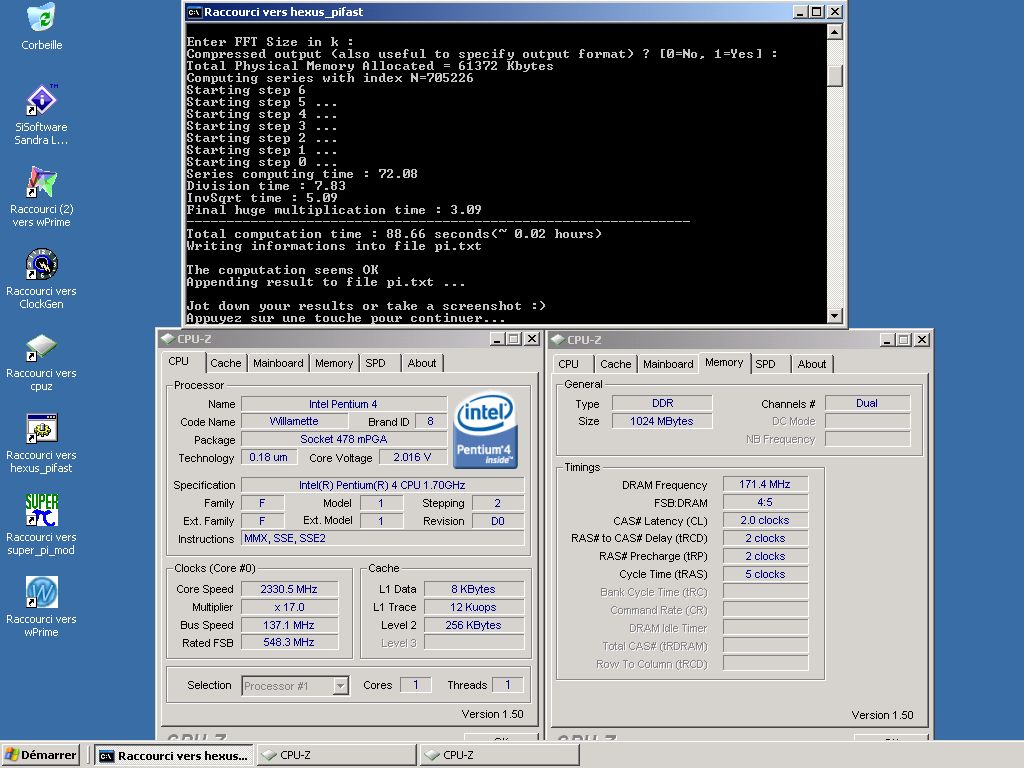Screen dimensions: 1024x768
Task: Click the Specification Pentium 4 CPU 1.70GHz field
Action: (383, 485)
